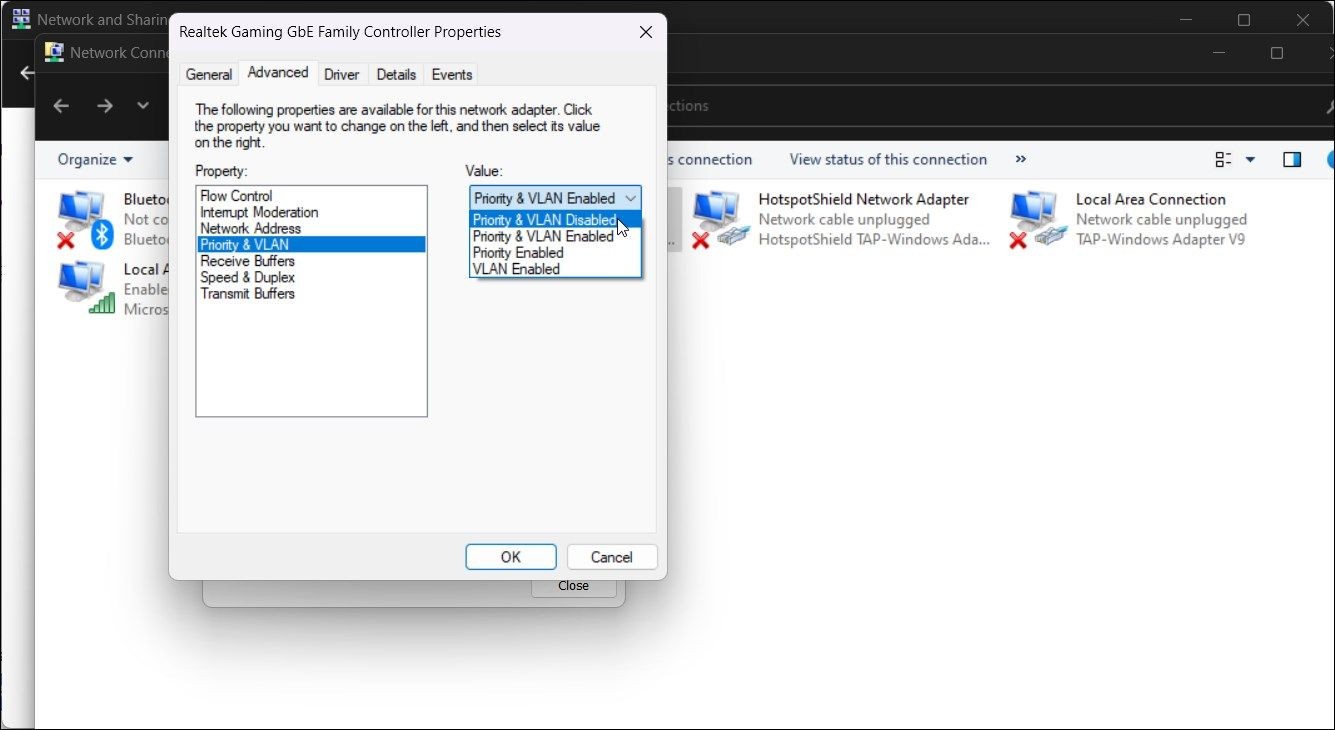Select the Wi-Fi adapter with signal bars
The image size is (1335, 730).
point(85,288)
